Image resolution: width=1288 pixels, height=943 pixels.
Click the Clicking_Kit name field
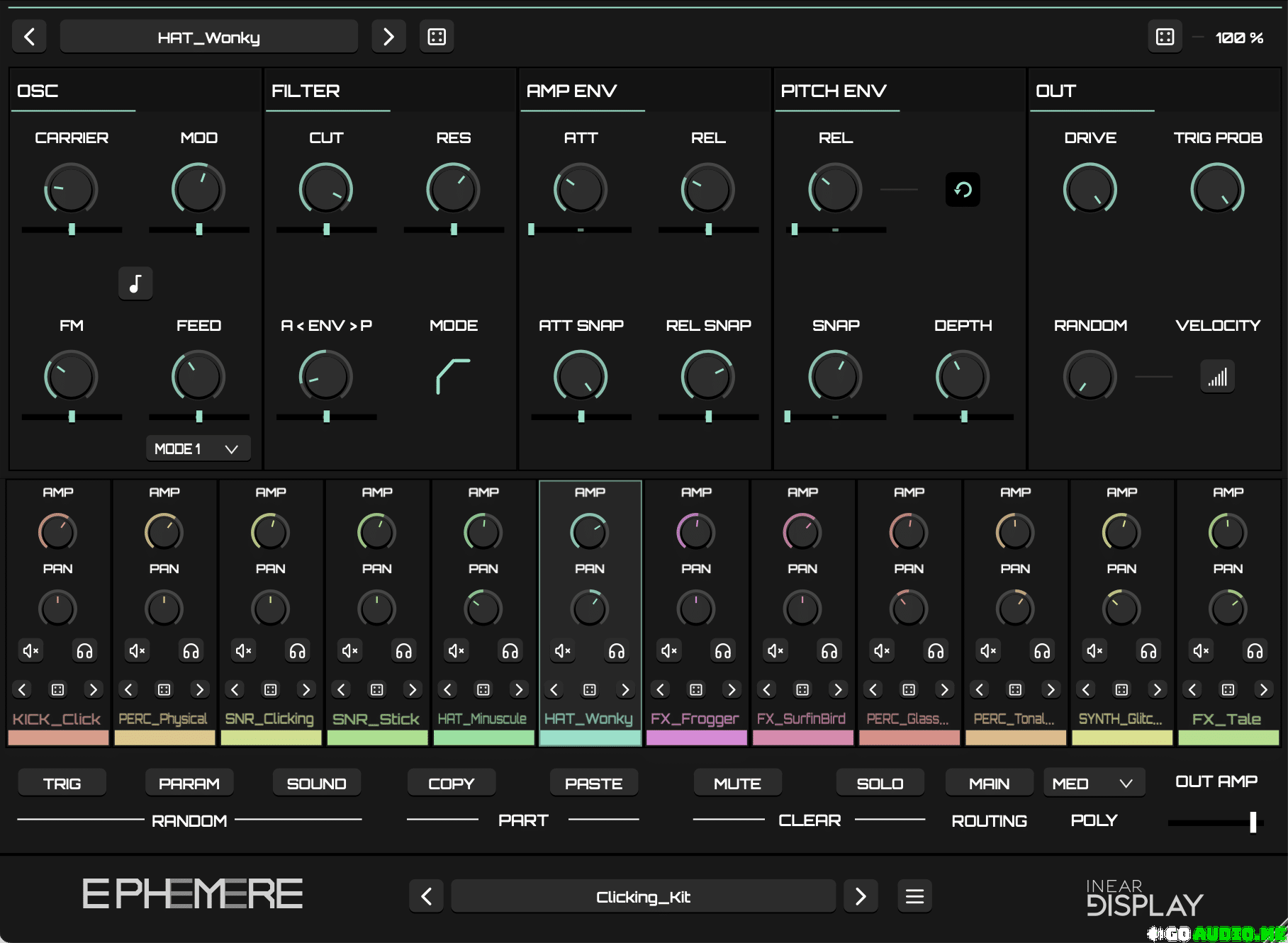(644, 896)
